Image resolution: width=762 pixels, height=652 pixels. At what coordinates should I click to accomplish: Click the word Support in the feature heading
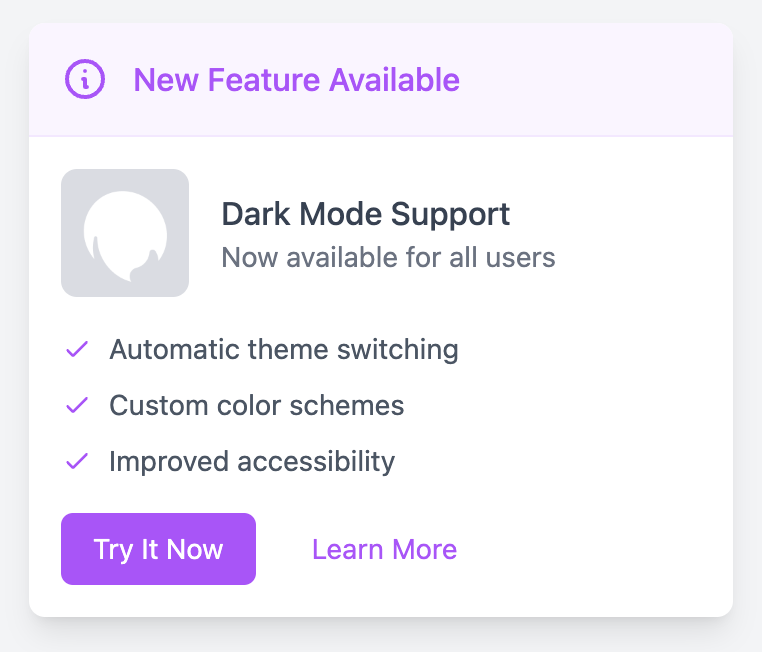coord(450,214)
